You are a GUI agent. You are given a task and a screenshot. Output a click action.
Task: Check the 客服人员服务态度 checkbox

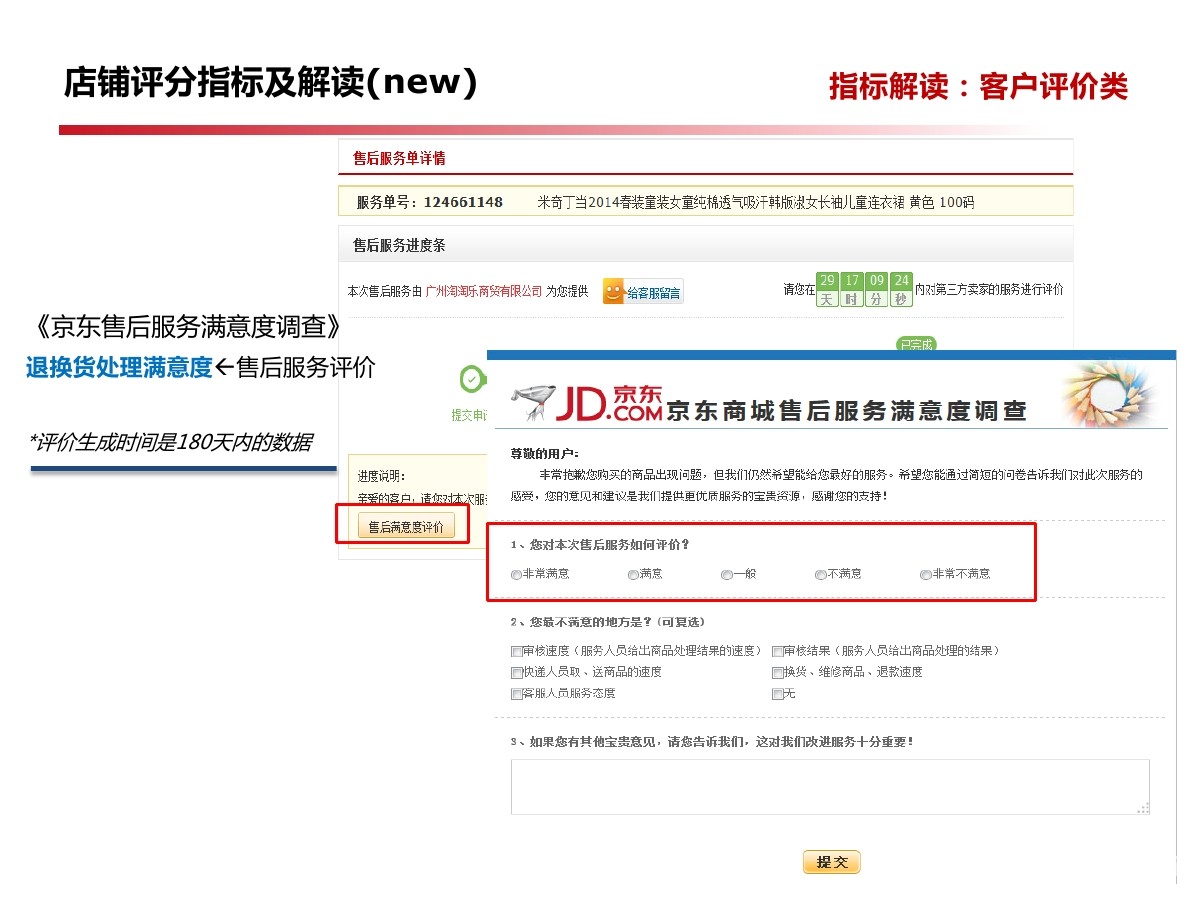click(516, 694)
